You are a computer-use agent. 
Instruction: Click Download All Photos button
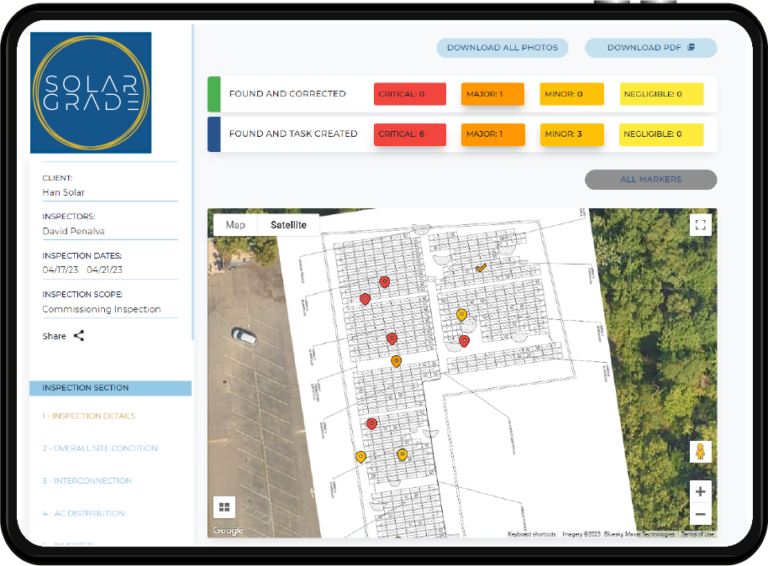[x=502, y=47]
